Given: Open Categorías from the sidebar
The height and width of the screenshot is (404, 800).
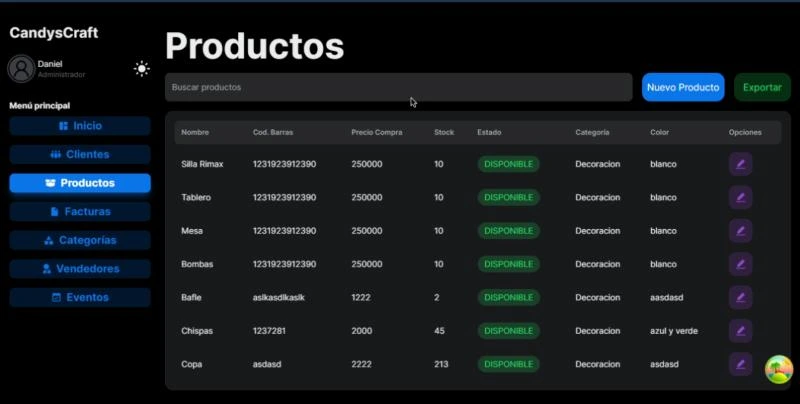Looking at the screenshot, I should point(80,240).
